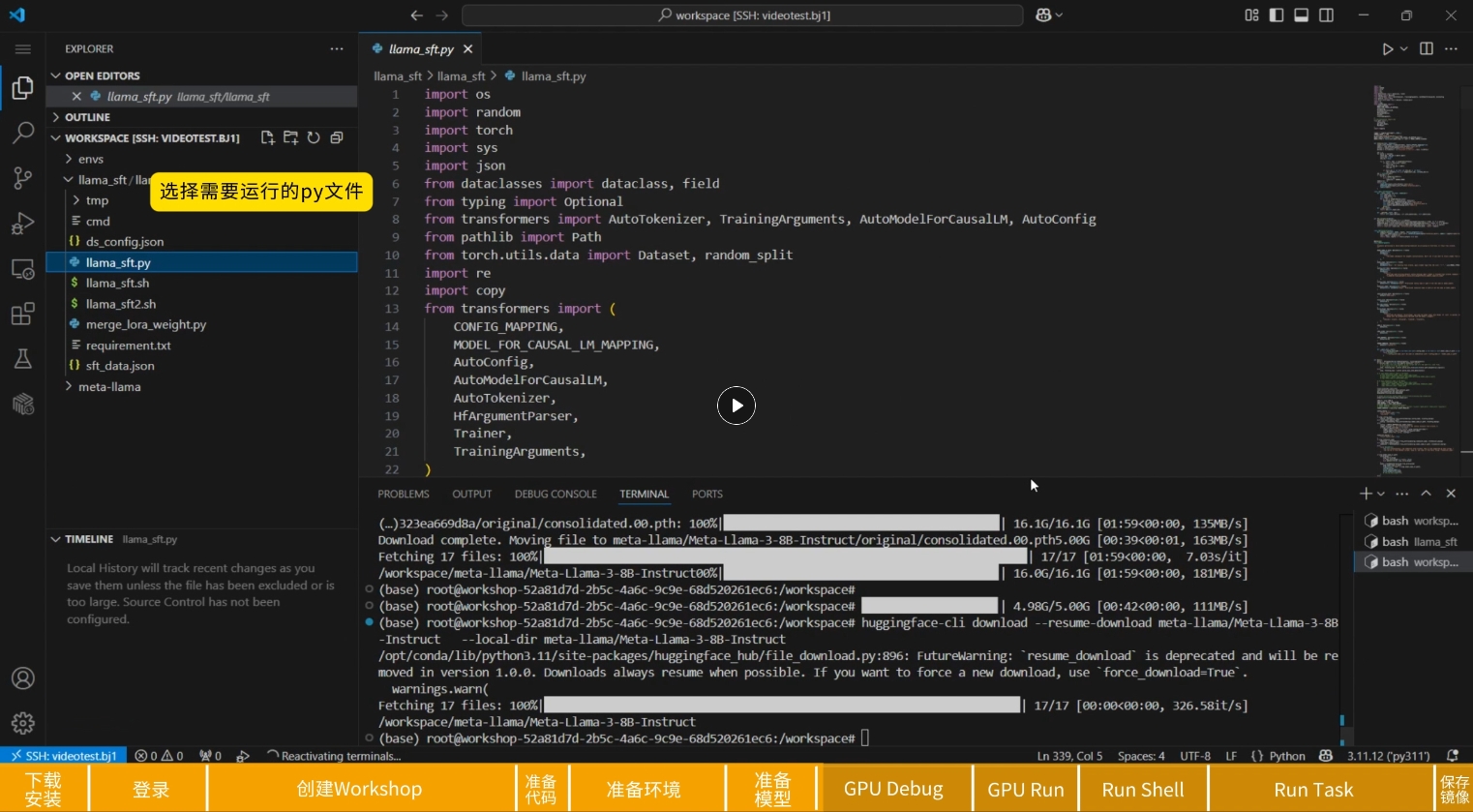Open the Extensions view
The image size is (1473, 812).
[x=23, y=315]
